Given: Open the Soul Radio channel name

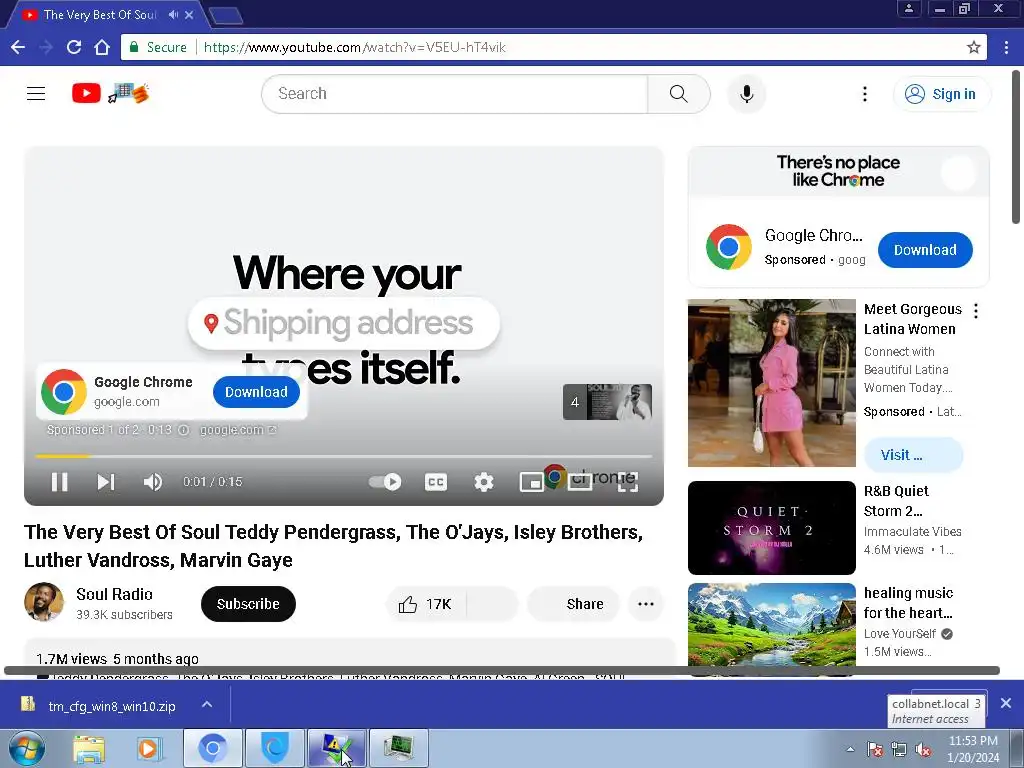Looking at the screenshot, I should pos(114,594).
